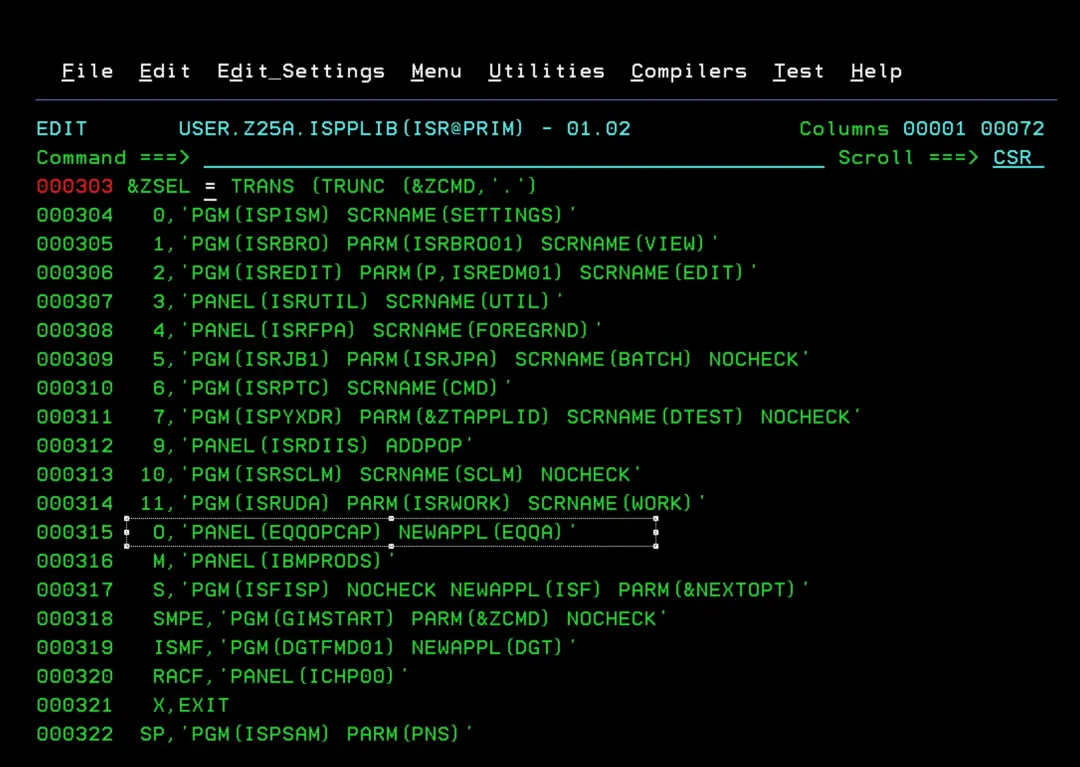Click the PANEL(ISRFPA) SCRNAME(FOREGRND) line
Screen dimensions: 1080x767
click(x=377, y=330)
